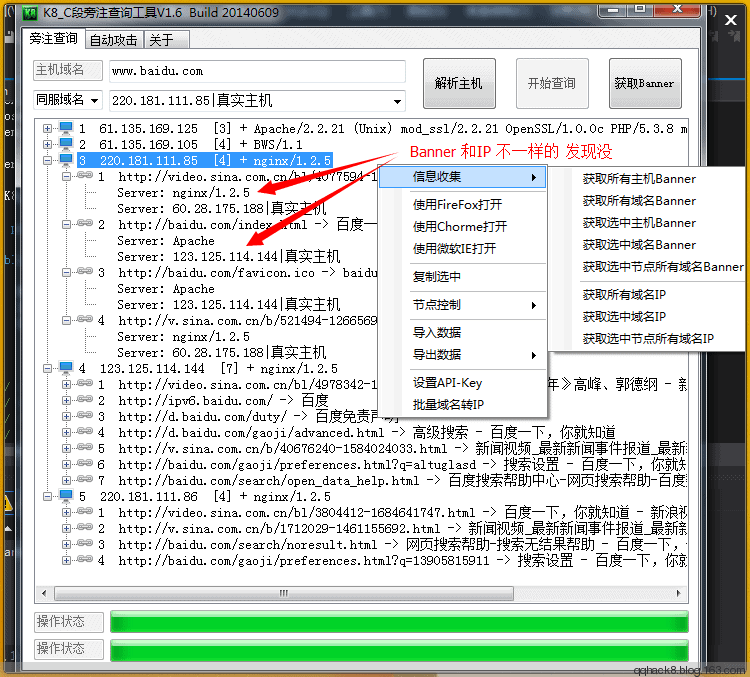This screenshot has width=750, height=677.
Task: Open the 导出数据 submenu
Action: pos(463,355)
